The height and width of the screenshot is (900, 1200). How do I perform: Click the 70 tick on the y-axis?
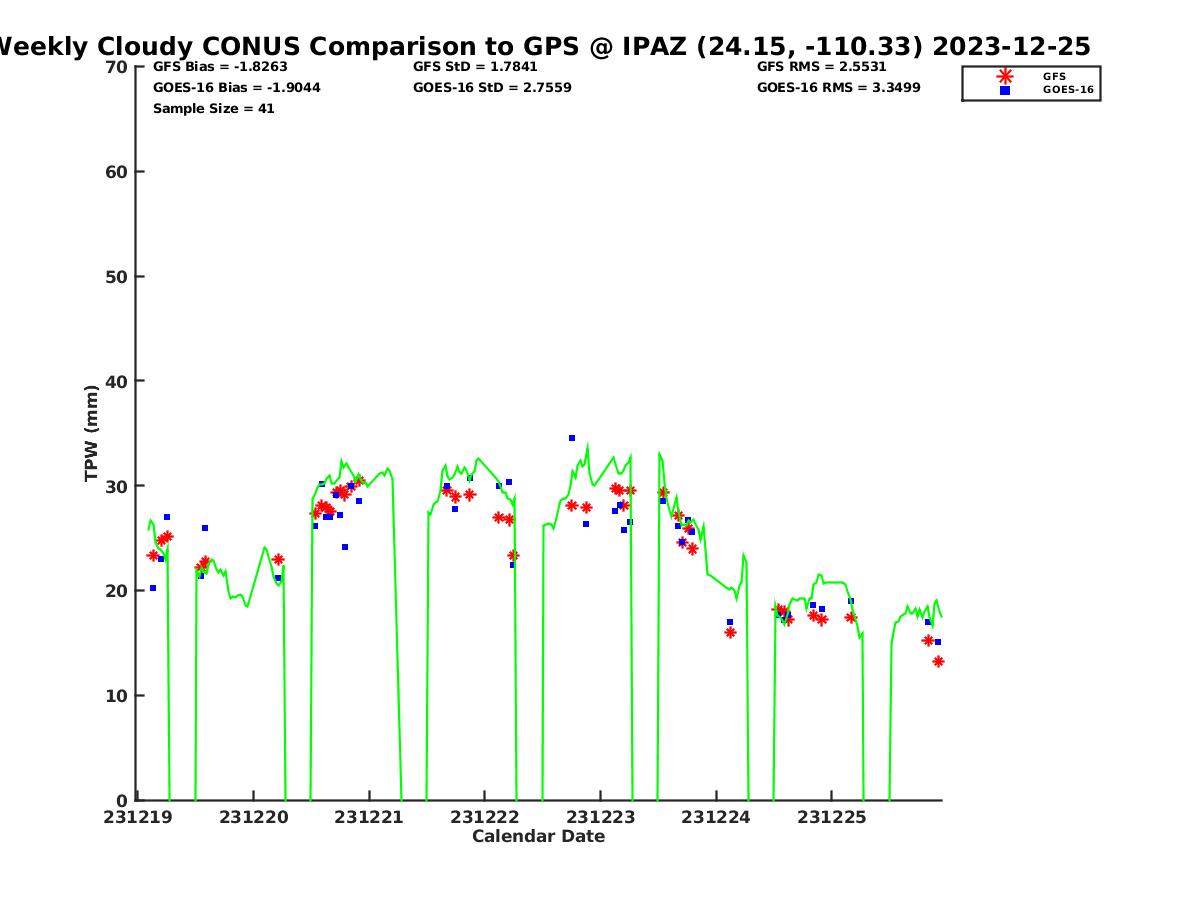point(116,67)
